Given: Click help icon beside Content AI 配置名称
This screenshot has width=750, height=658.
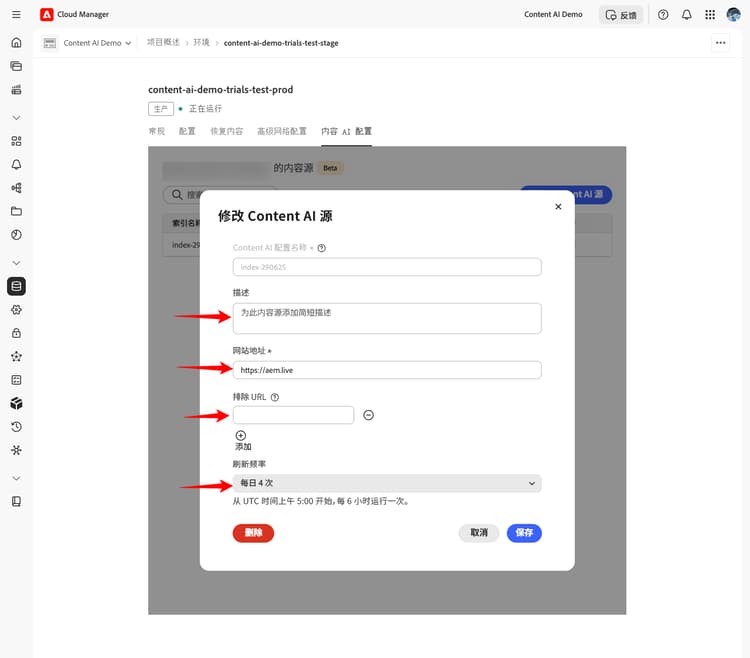Looking at the screenshot, I should pos(322,248).
